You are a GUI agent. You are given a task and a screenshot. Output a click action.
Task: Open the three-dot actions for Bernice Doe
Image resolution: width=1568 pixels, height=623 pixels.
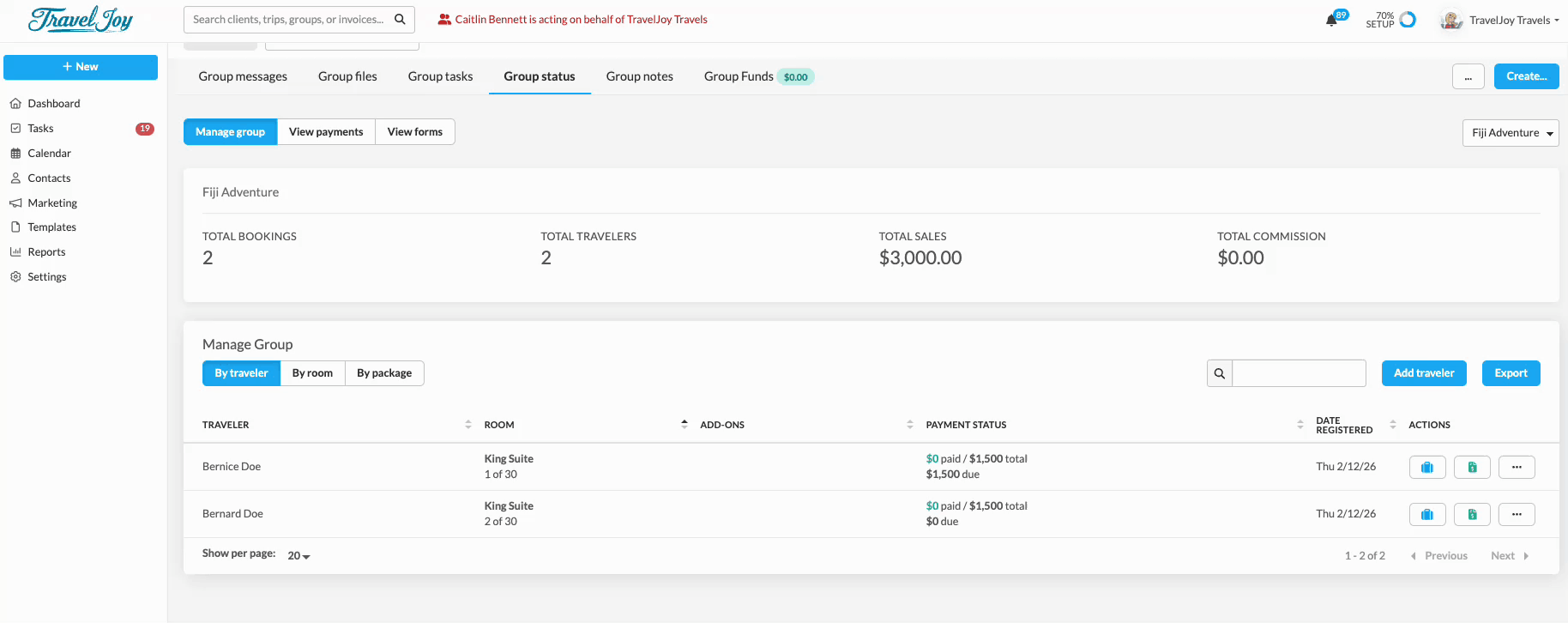[1516, 467]
